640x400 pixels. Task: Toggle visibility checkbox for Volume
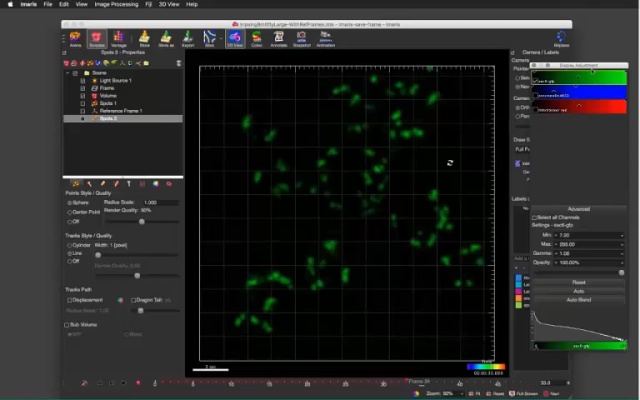click(x=83, y=95)
